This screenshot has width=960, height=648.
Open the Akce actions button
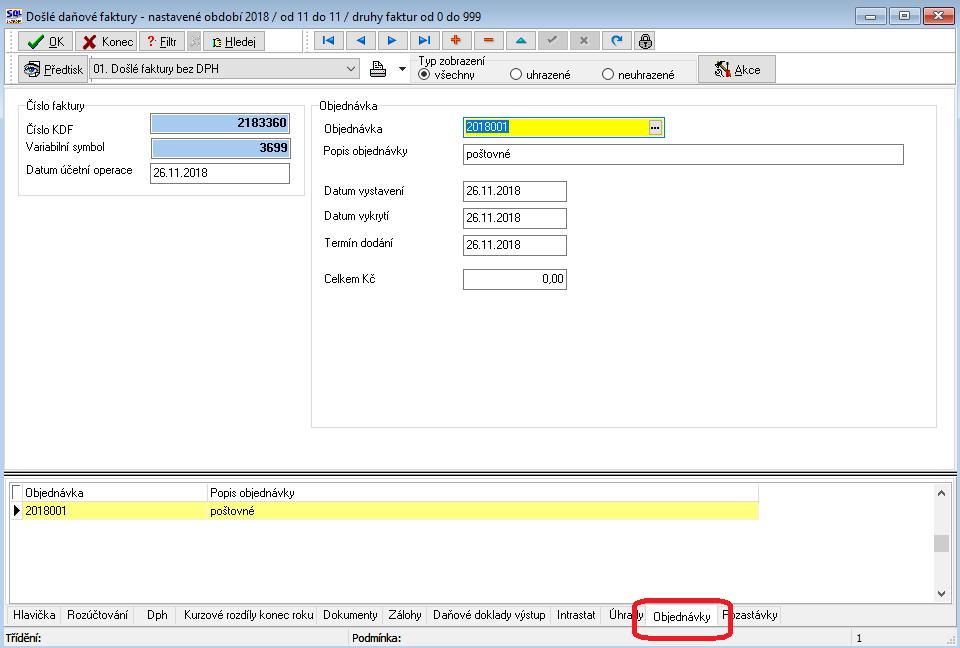pos(737,69)
